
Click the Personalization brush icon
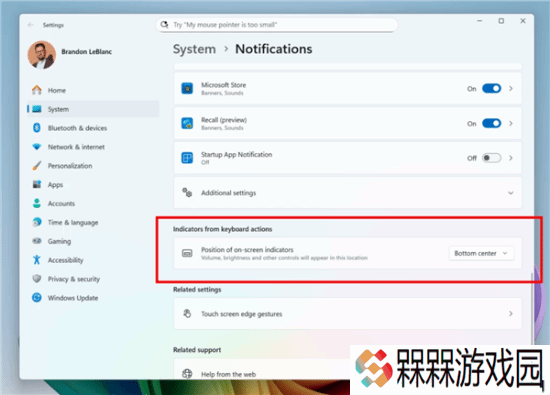click(x=36, y=166)
